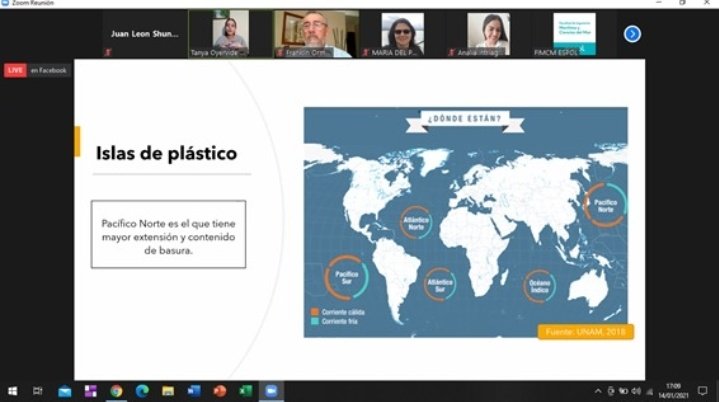This screenshot has width=719, height=402.
Task: Click the 'Océano Índico' gyre circle on map
Action: [540, 286]
